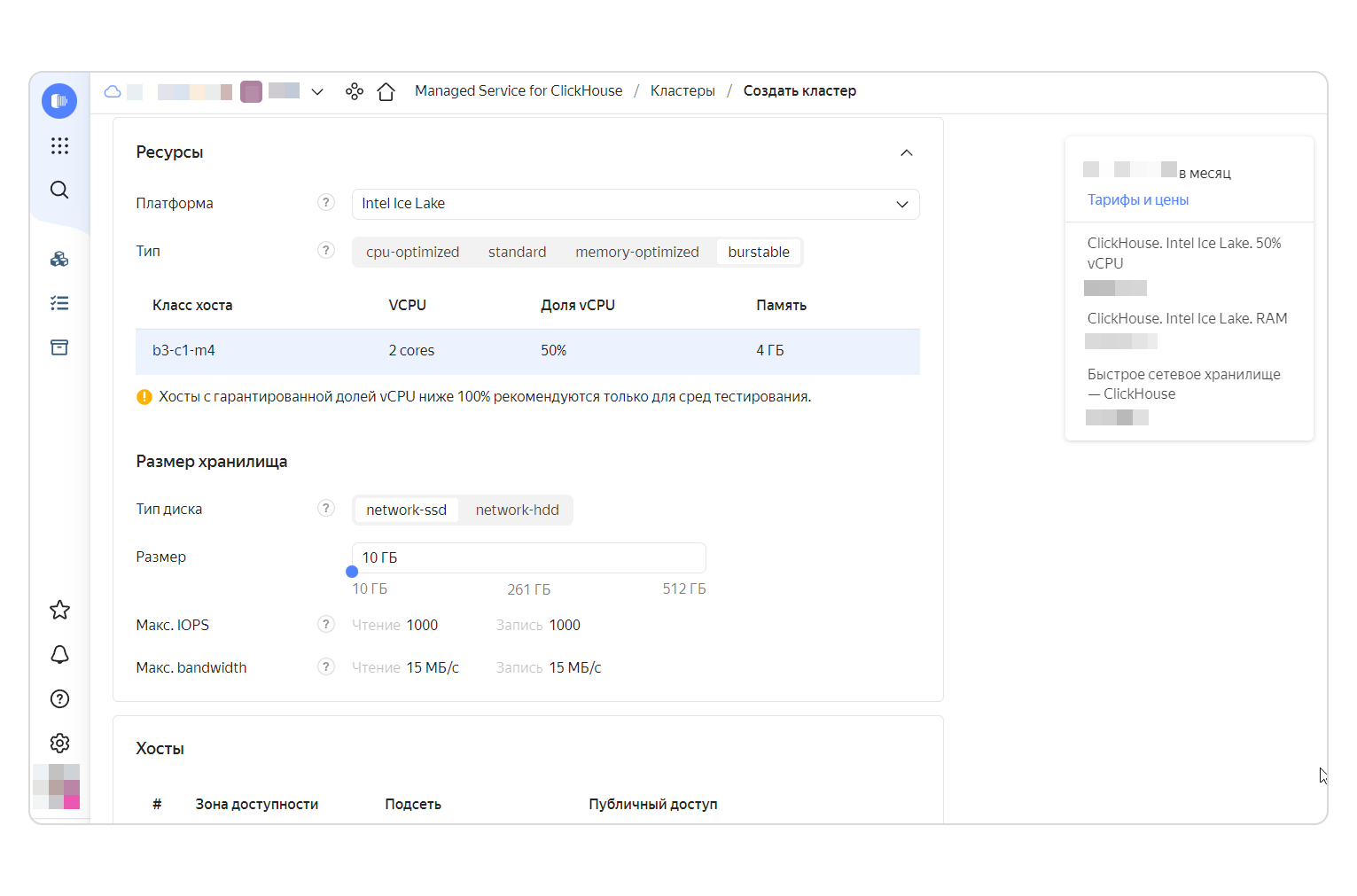The height and width of the screenshot is (896, 1357).
Task: Open Тарифы и цены link
Action: point(1138,200)
